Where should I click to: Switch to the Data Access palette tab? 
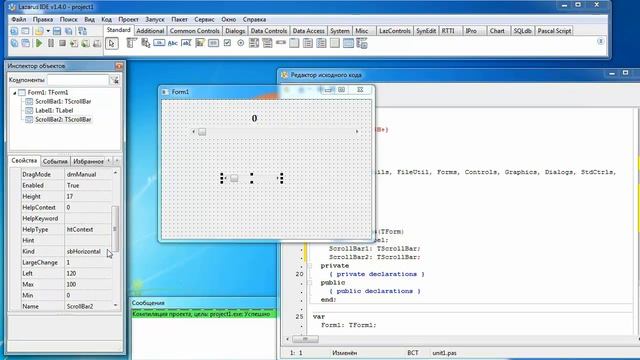click(308, 31)
